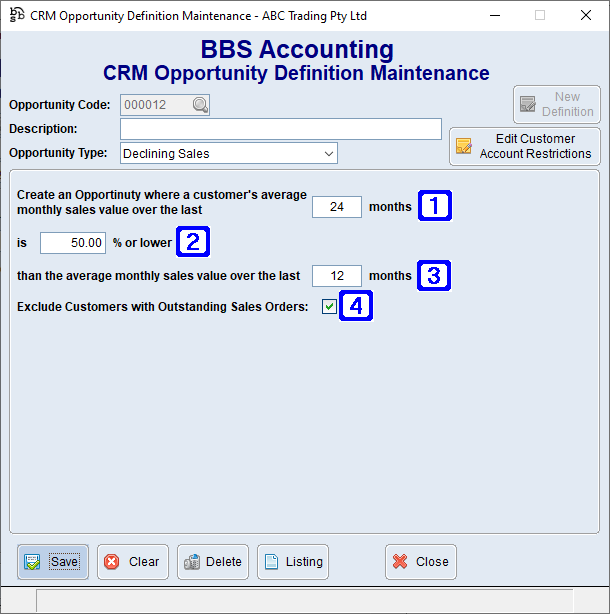The image size is (610, 614).
Task: Click the New Definition button
Action: pyautogui.click(x=557, y=104)
